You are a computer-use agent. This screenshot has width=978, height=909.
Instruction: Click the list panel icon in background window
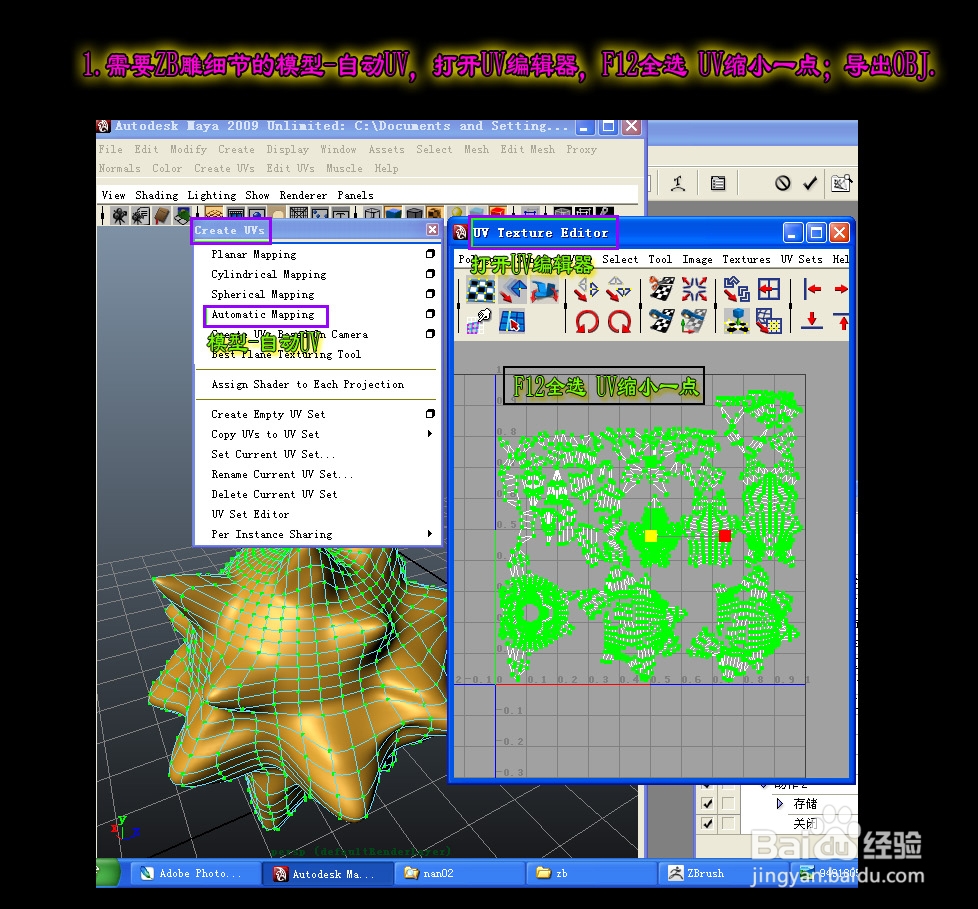tap(718, 183)
